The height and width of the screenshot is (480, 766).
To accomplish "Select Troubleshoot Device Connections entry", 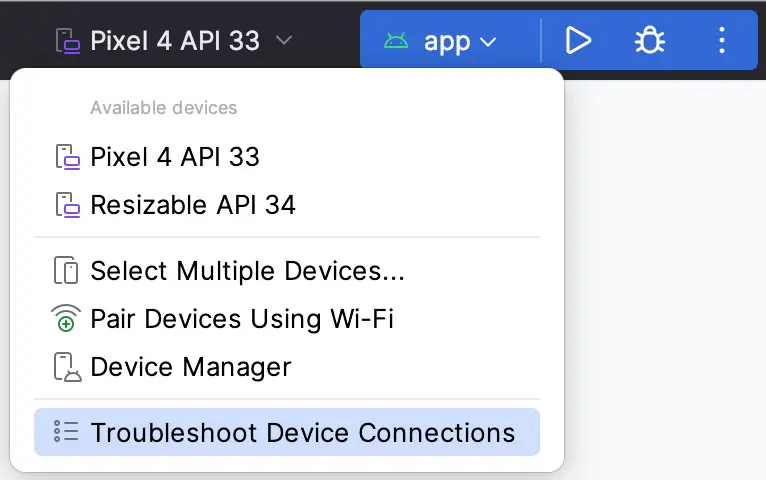I will pyautogui.click(x=287, y=432).
